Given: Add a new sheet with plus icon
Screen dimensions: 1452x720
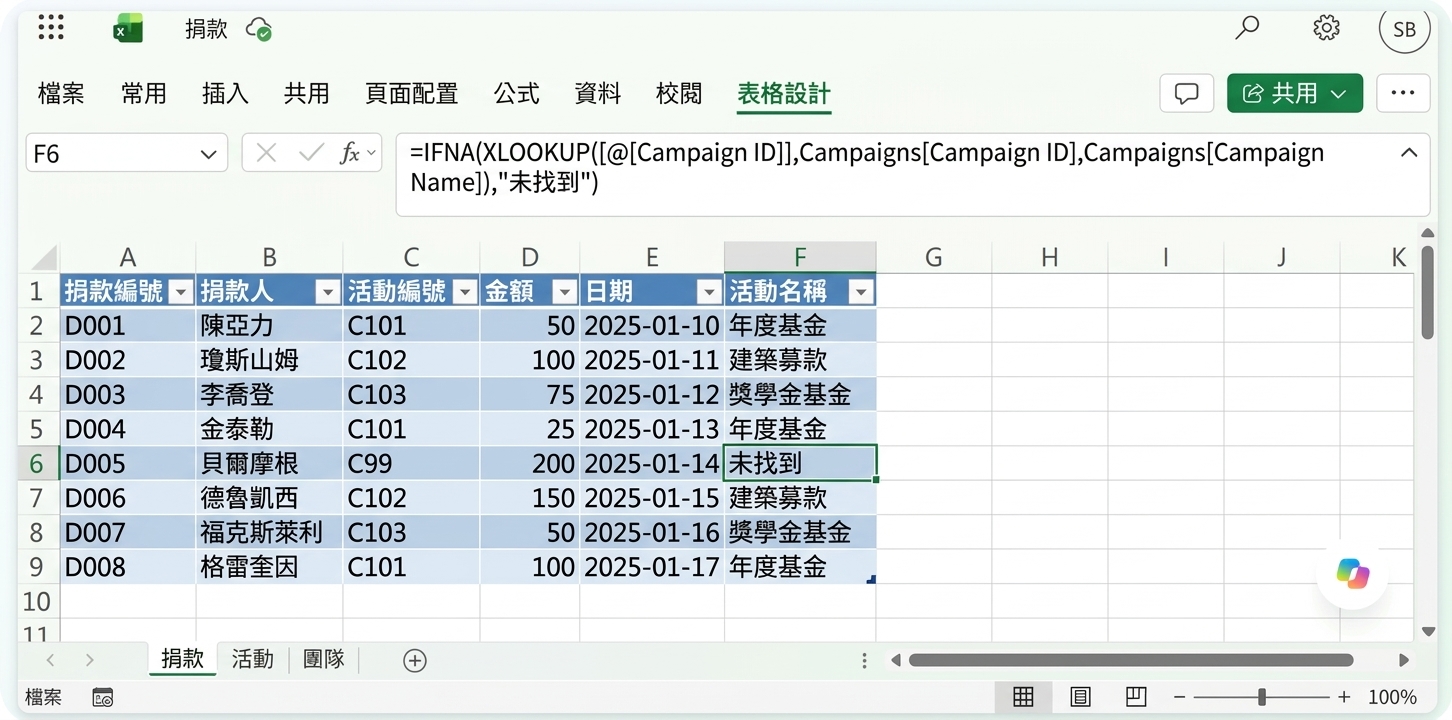Looking at the screenshot, I should tap(414, 660).
